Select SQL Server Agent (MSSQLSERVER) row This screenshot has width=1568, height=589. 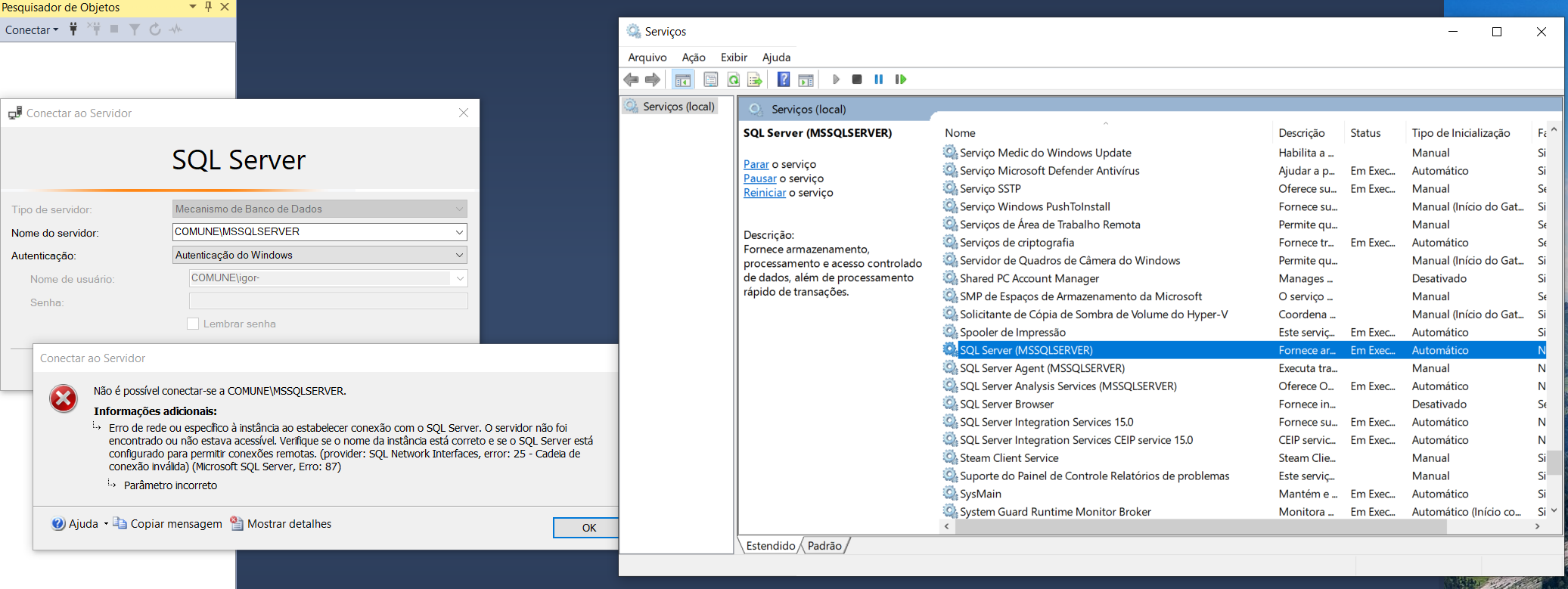[x=1244, y=368]
